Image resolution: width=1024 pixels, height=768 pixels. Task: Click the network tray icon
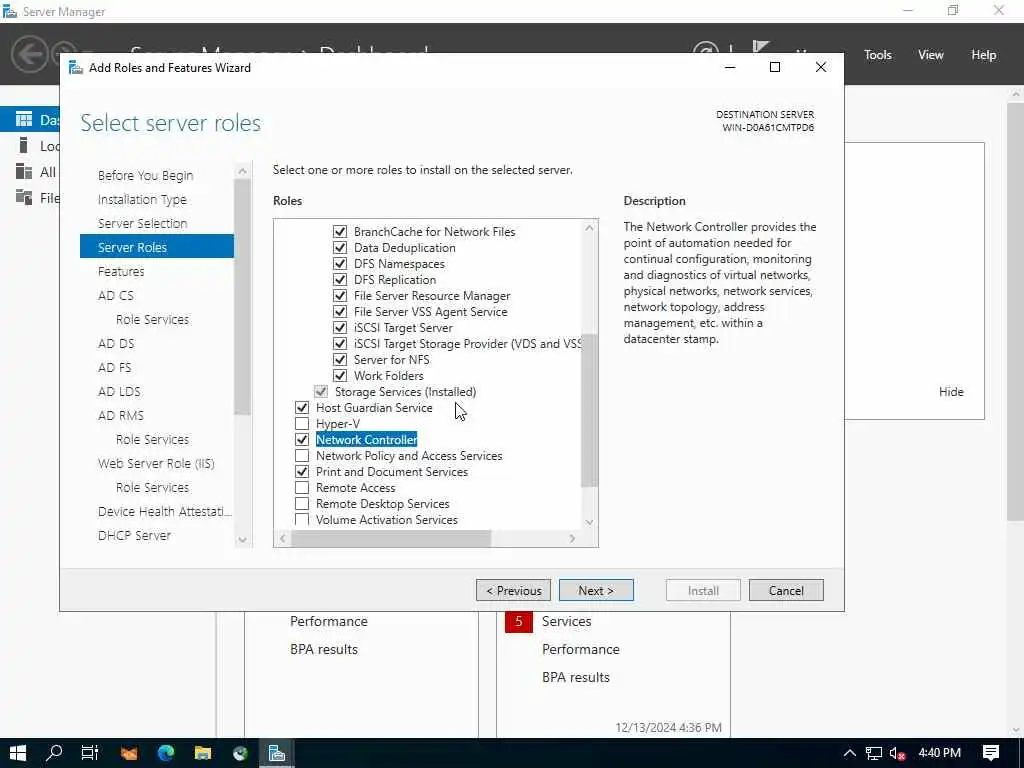(874, 754)
